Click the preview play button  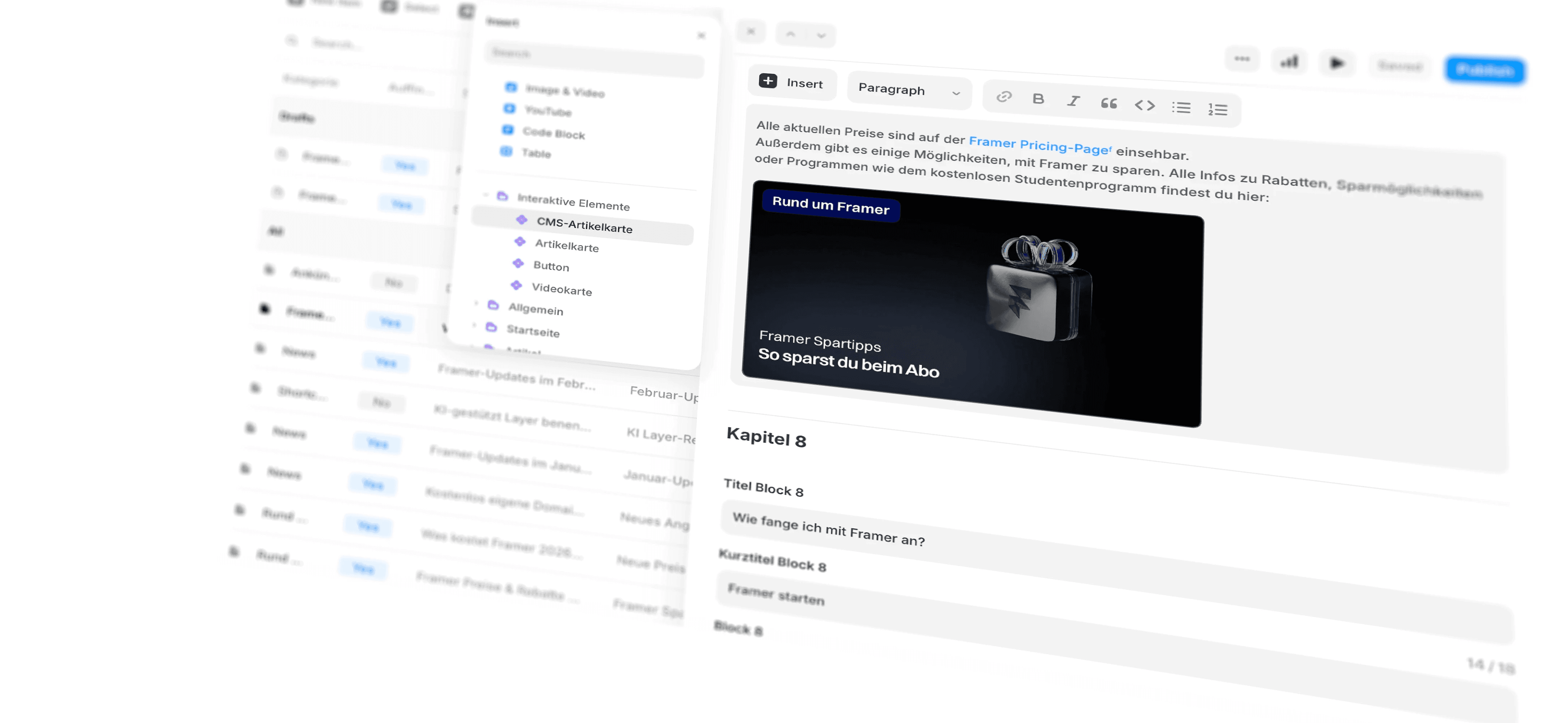click(1336, 63)
